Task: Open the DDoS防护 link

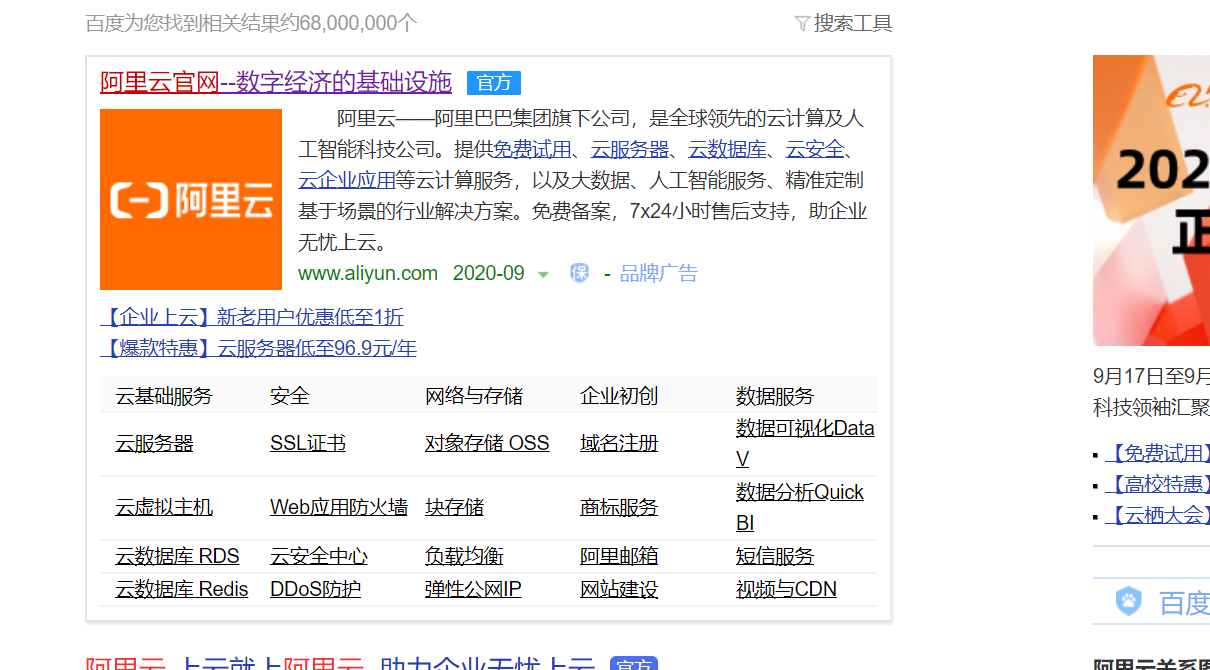Action: (x=315, y=589)
